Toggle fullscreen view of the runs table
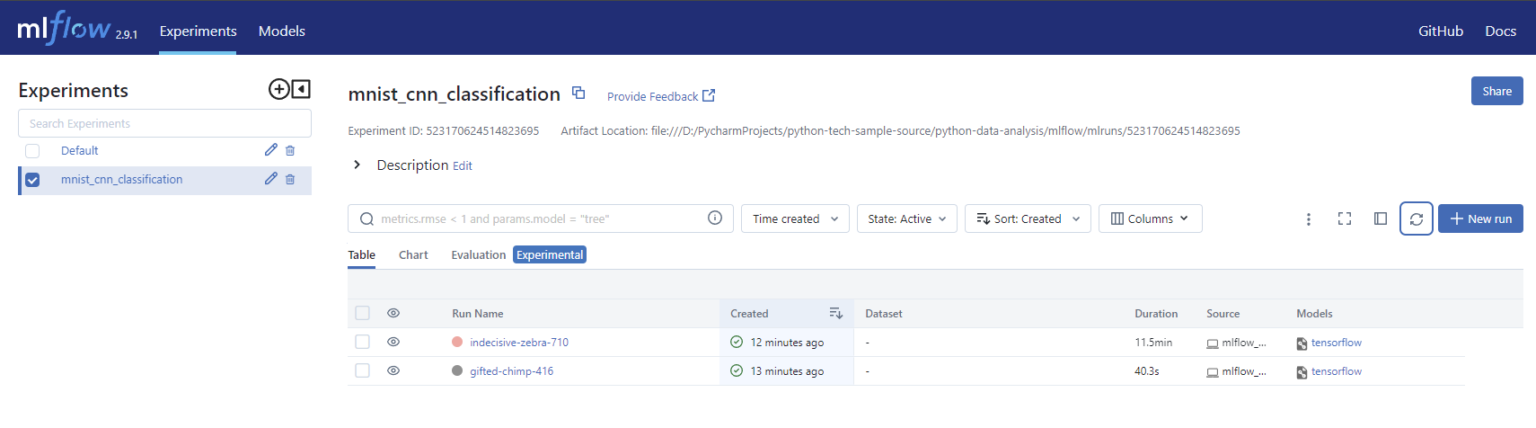This screenshot has height=428, width=1536. (1344, 219)
